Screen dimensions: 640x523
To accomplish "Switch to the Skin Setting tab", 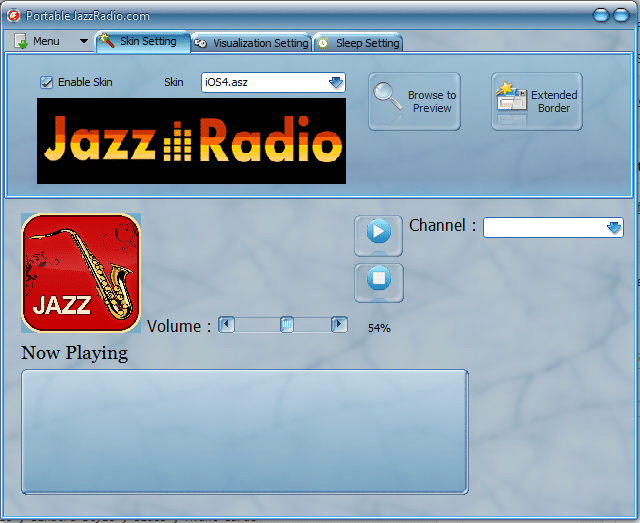I will pos(143,41).
